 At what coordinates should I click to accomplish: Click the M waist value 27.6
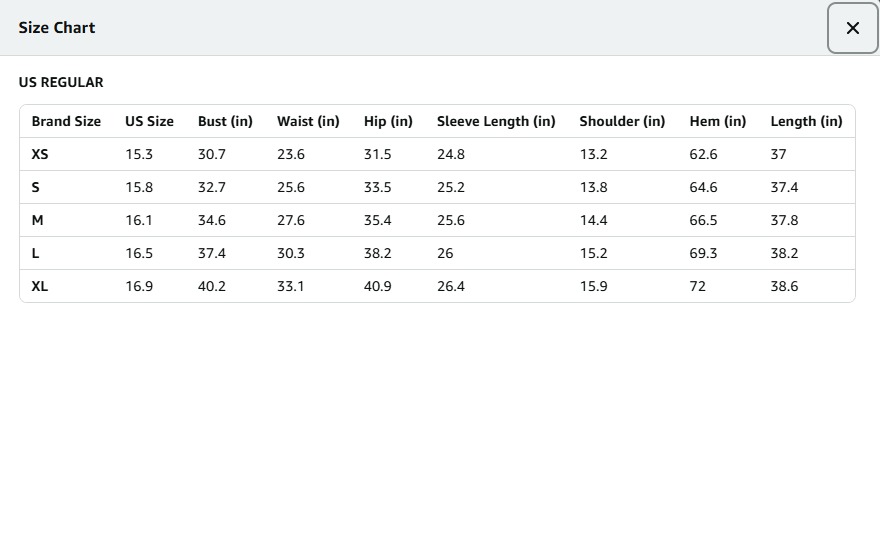pyautogui.click(x=291, y=220)
